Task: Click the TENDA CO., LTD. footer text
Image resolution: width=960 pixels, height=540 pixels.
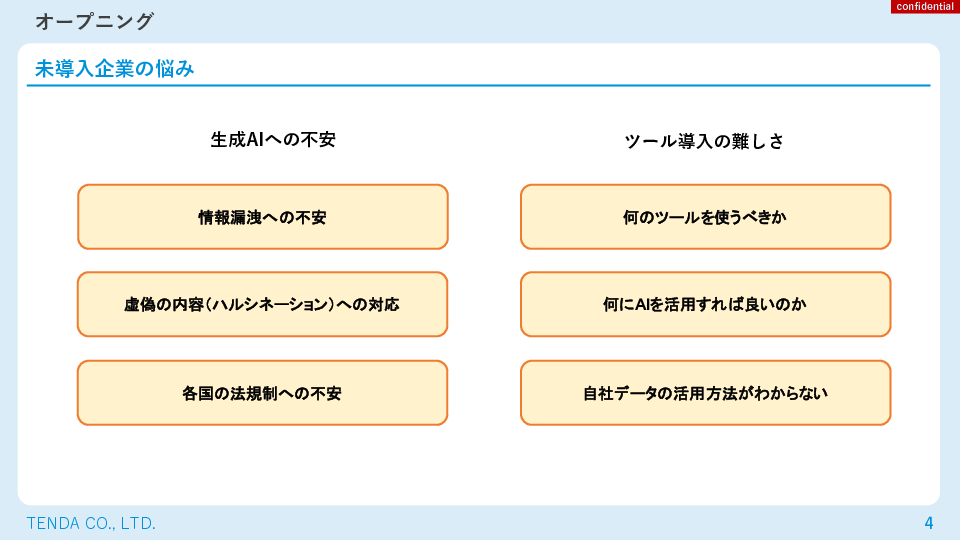Action: (91, 523)
